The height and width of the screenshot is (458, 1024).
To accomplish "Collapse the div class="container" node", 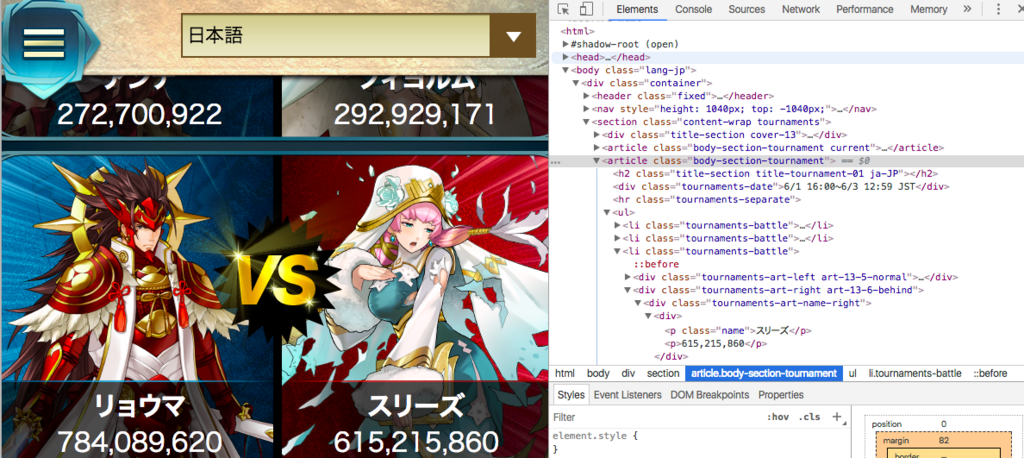I will click(x=576, y=83).
